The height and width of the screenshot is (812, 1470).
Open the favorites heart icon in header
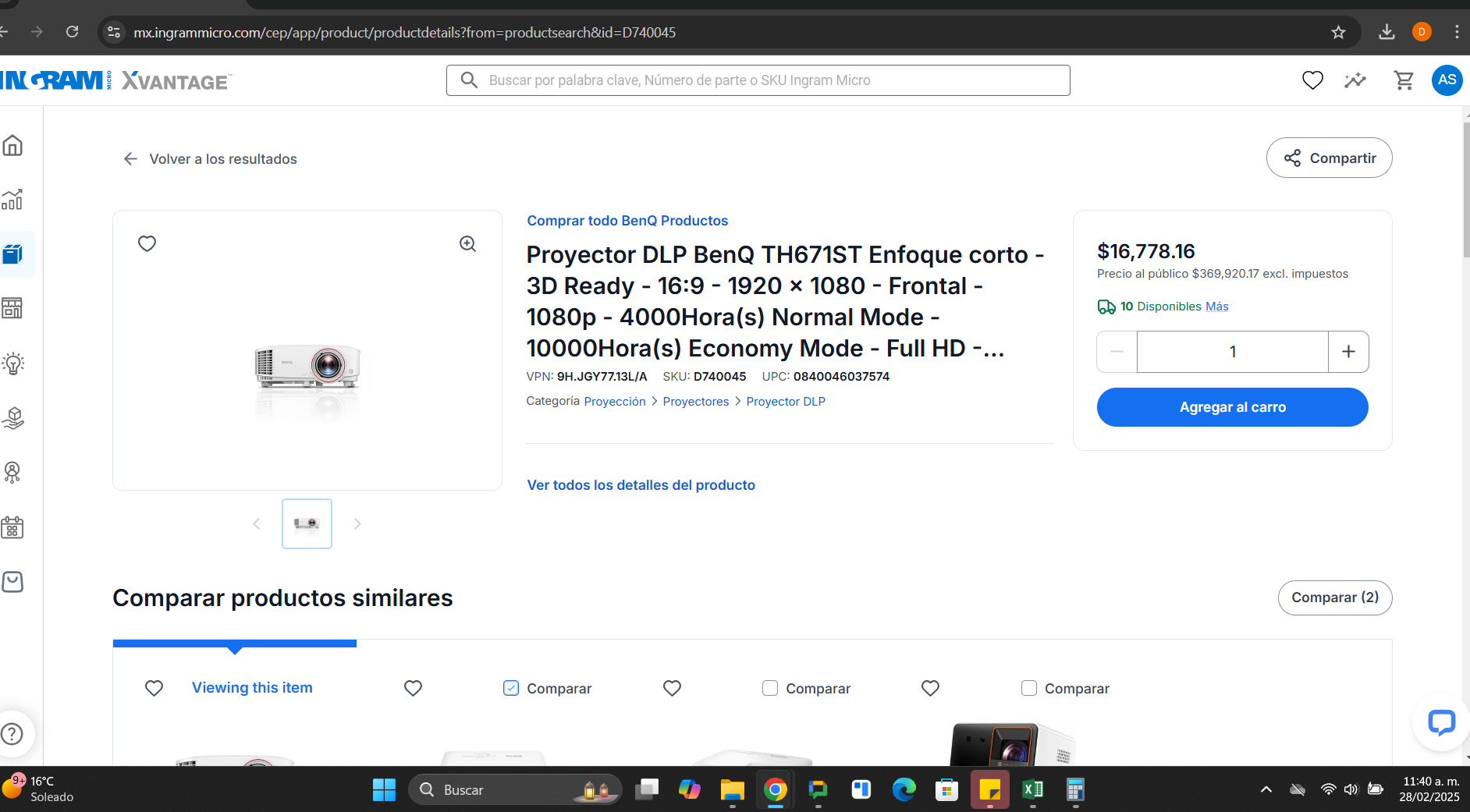(x=1312, y=80)
